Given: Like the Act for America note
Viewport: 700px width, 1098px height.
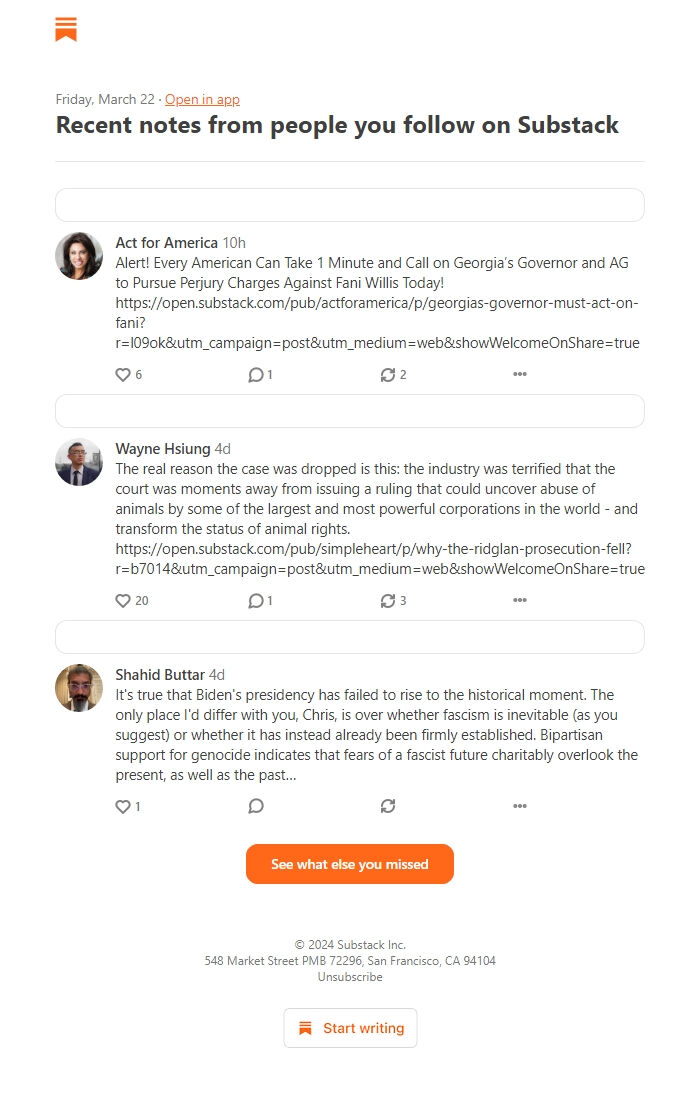Looking at the screenshot, I should point(119,374).
